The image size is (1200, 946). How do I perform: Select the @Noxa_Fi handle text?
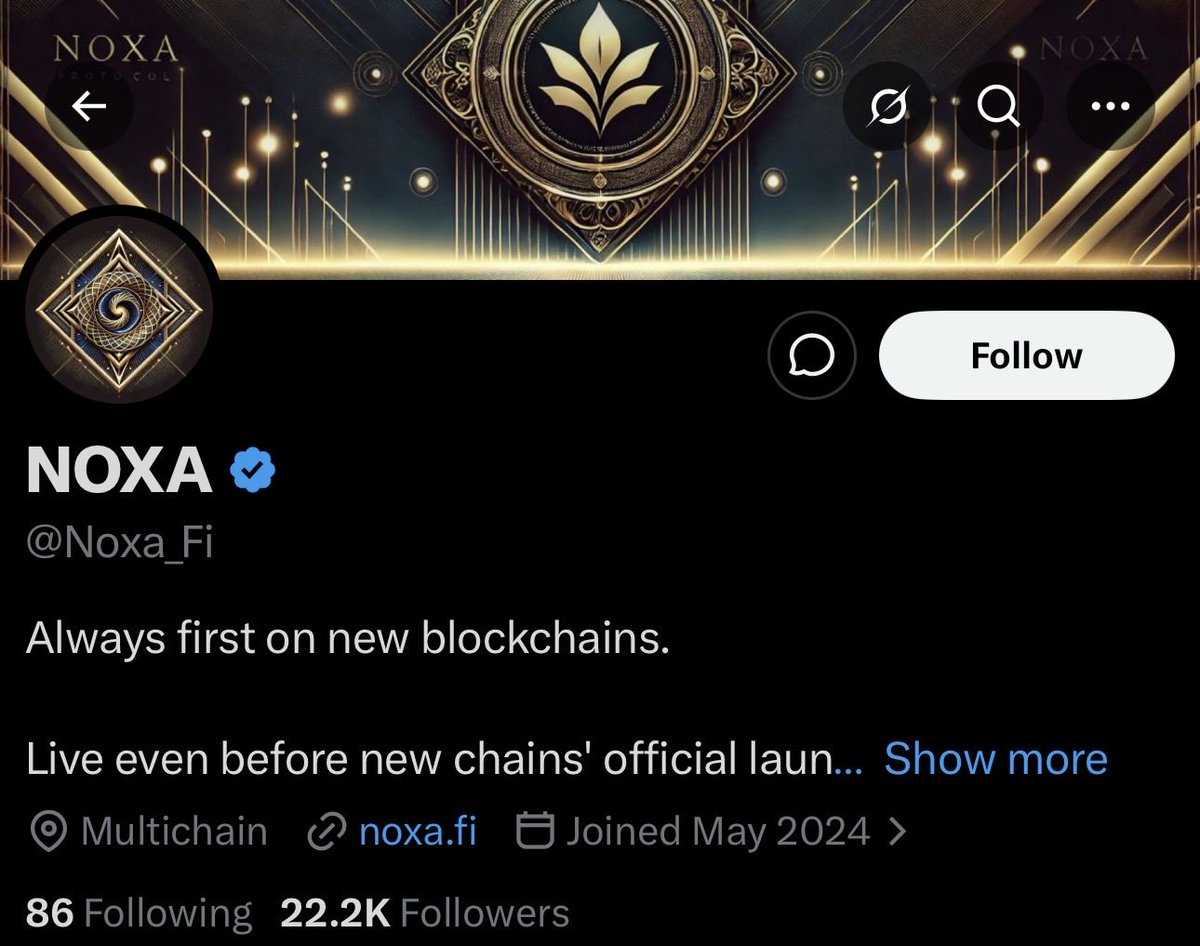pos(120,547)
